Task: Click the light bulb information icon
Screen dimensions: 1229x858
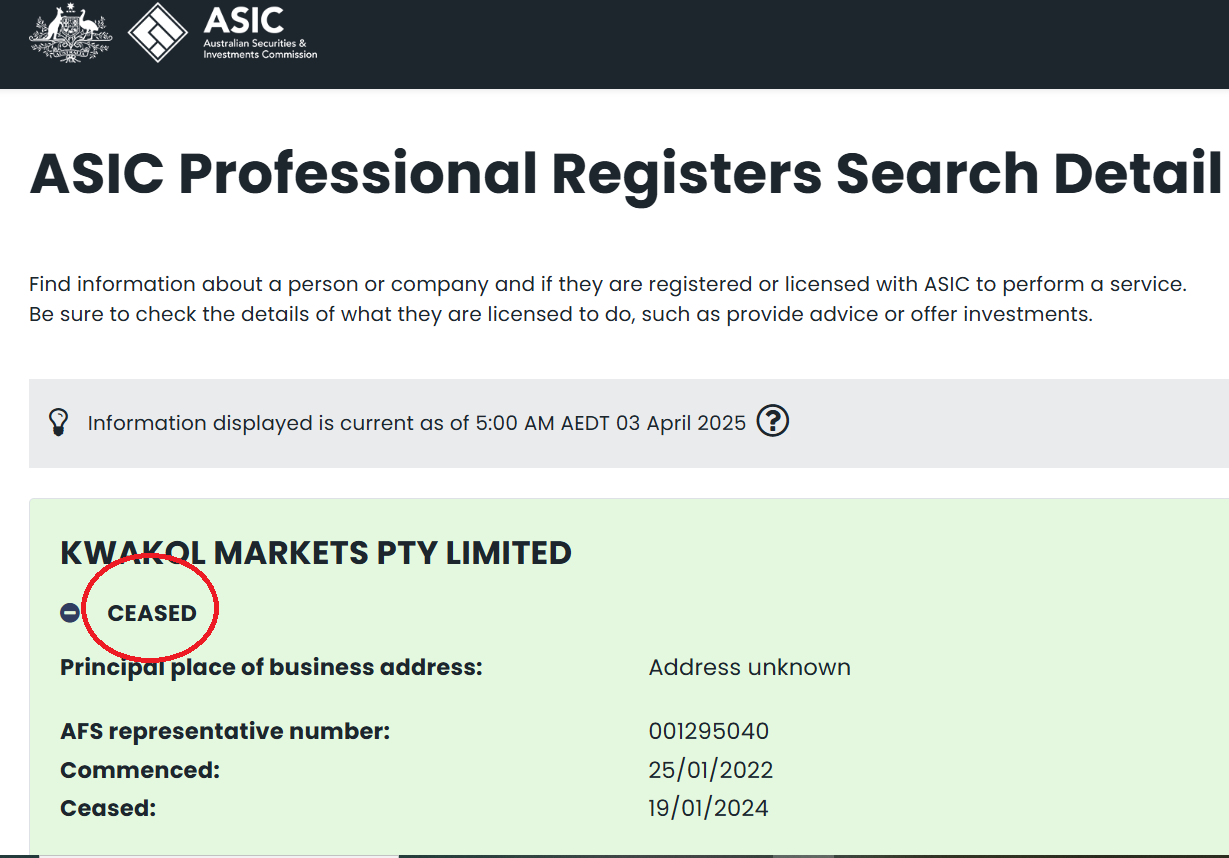Action: click(59, 422)
